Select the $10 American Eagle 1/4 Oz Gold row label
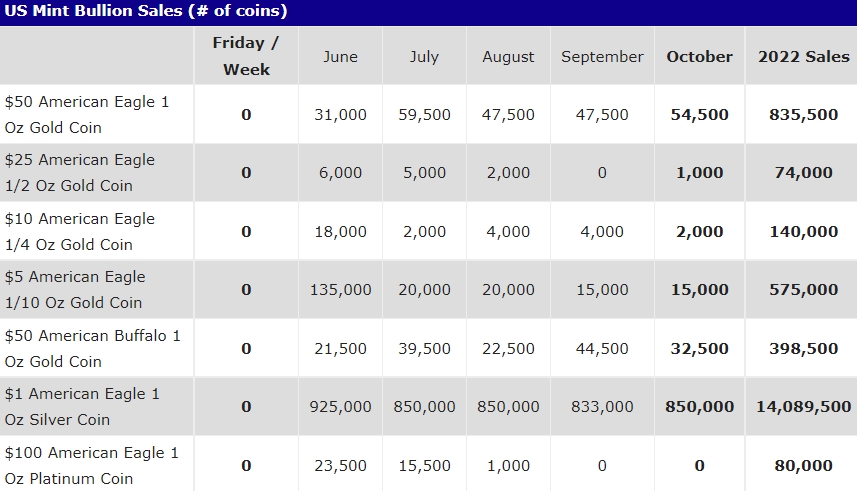 point(80,231)
